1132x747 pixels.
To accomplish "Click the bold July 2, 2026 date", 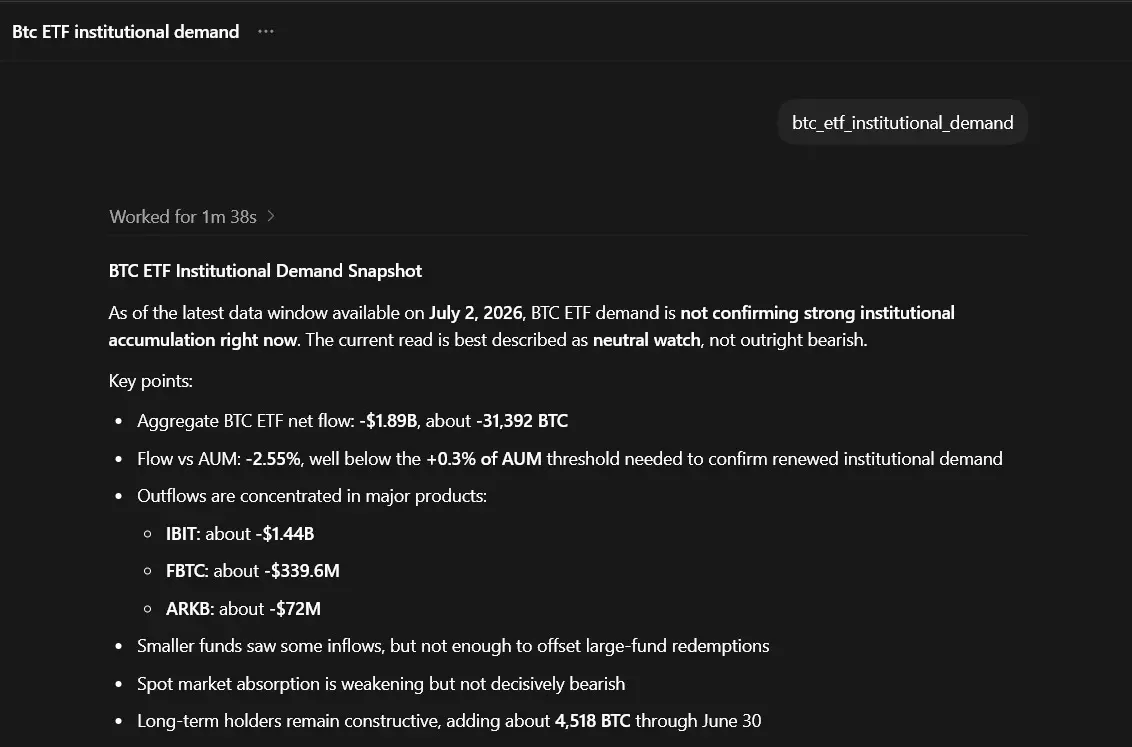I will pyautogui.click(x=476, y=313).
